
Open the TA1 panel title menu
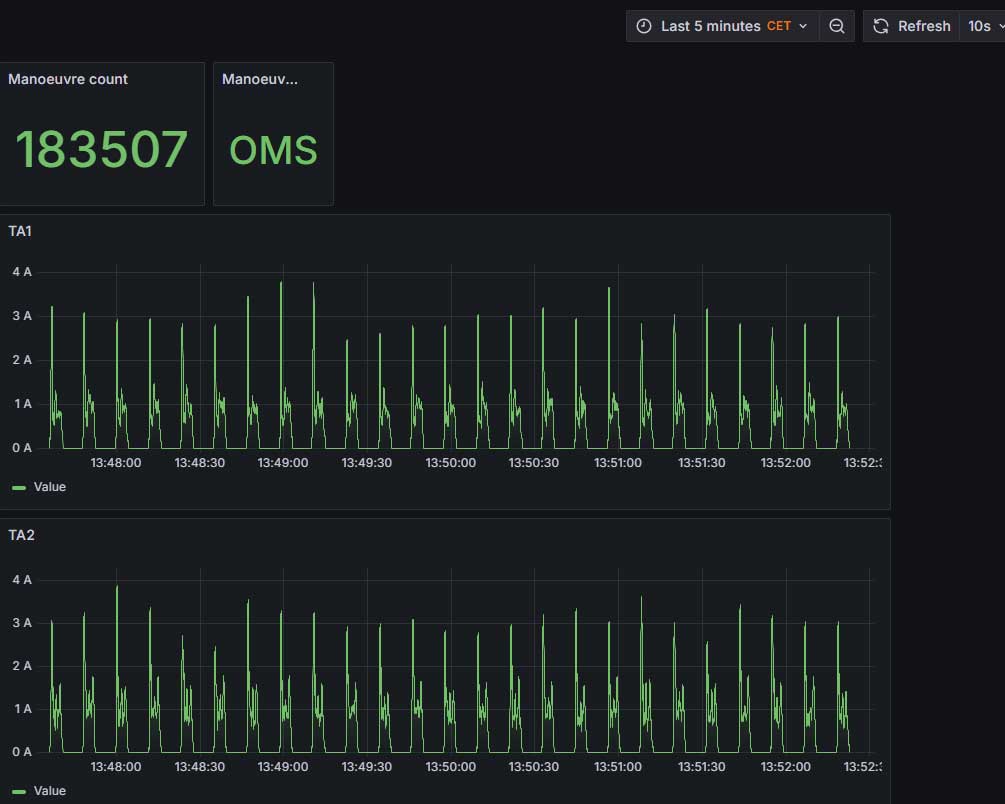(x=20, y=231)
